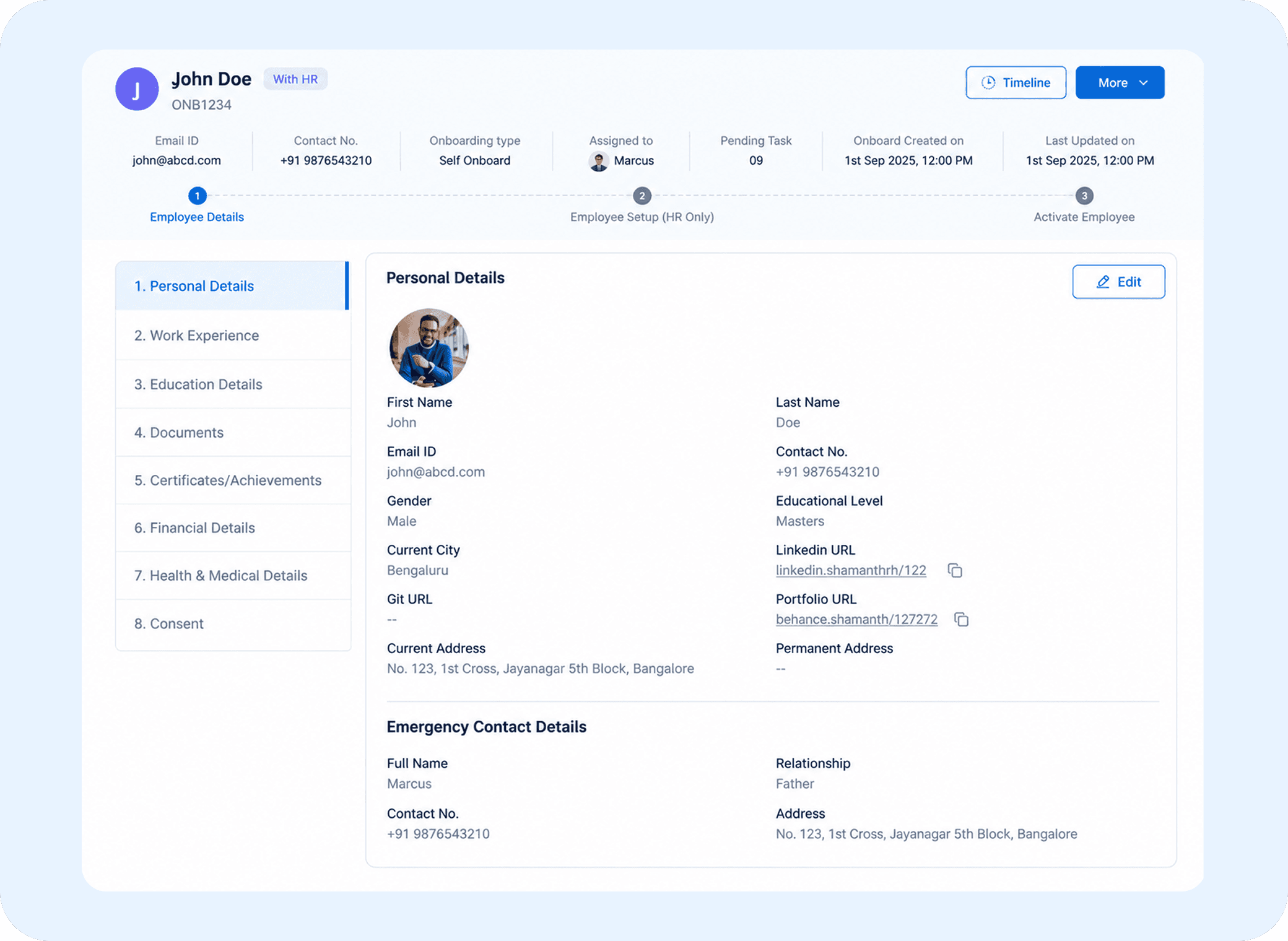This screenshot has width=1288, height=941.
Task: Click the clock icon on the Timeline button
Action: 988,82
